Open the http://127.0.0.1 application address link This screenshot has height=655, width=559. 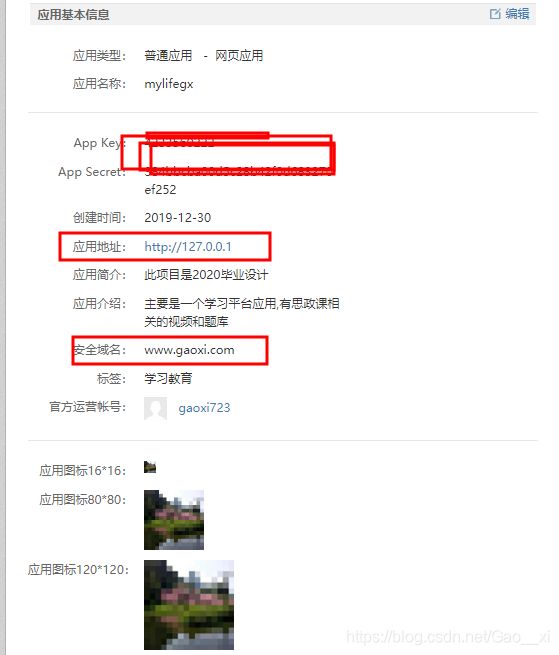coord(188,246)
